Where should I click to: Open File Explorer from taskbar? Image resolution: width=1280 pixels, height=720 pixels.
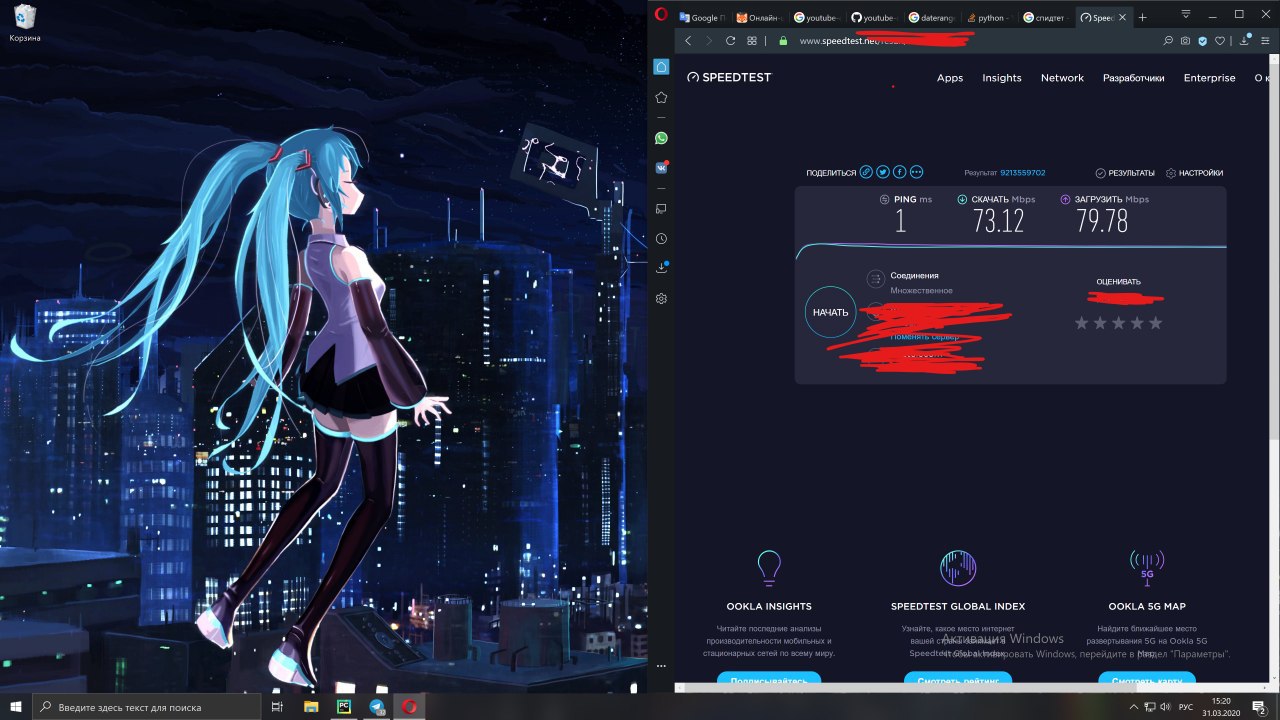(310, 706)
